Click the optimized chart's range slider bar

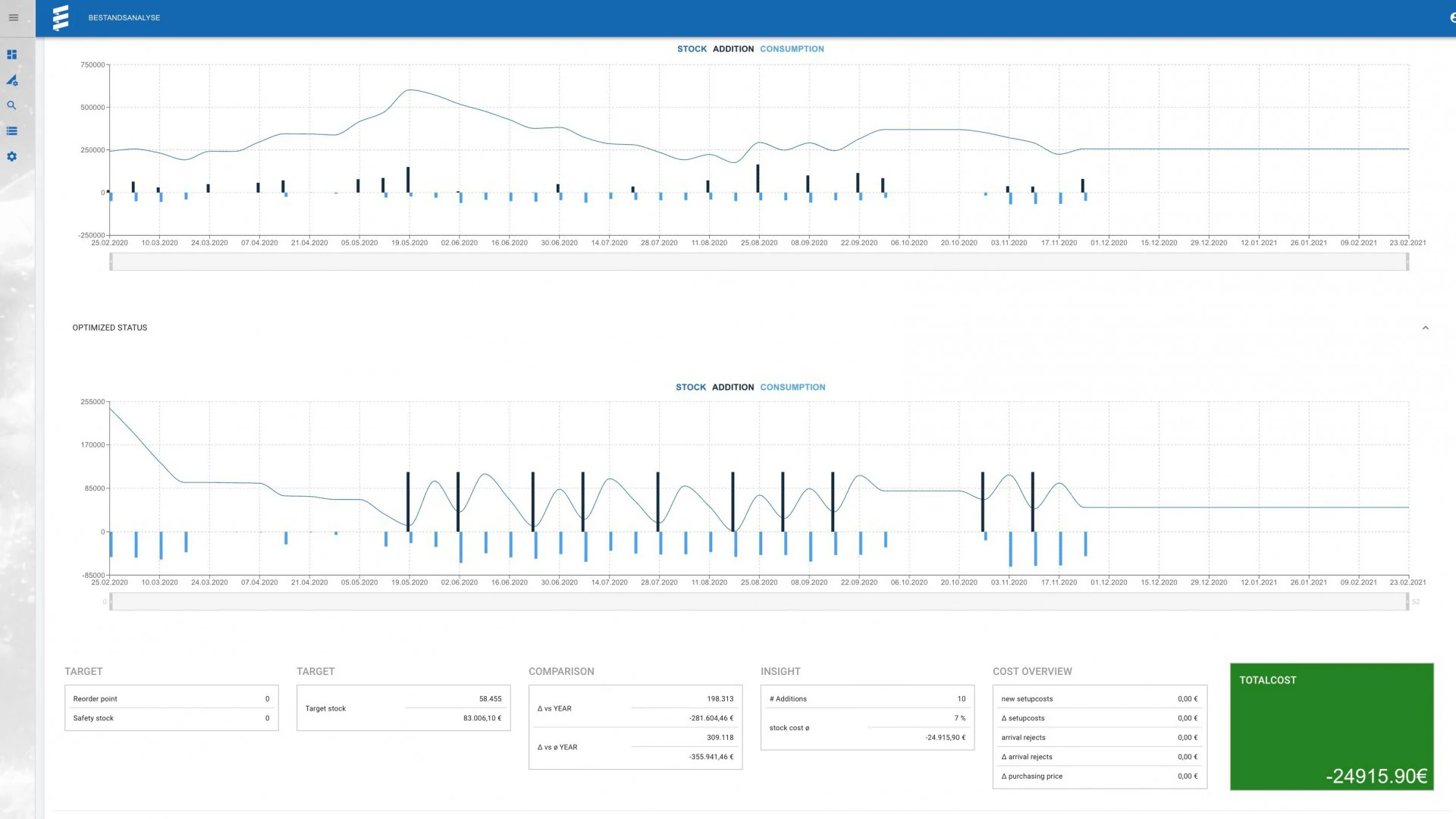758,601
